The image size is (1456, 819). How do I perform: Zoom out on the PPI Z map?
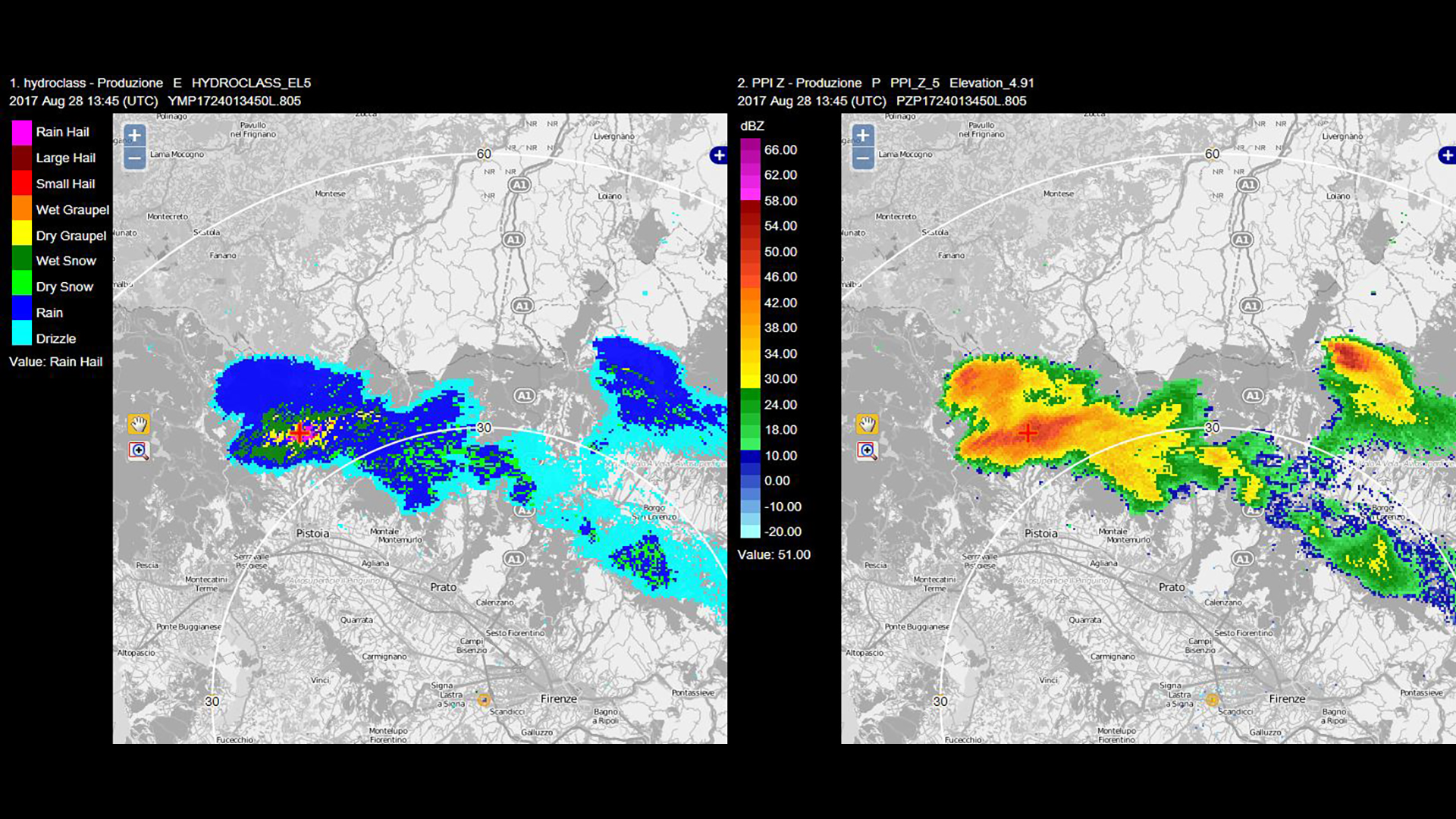pos(862,158)
